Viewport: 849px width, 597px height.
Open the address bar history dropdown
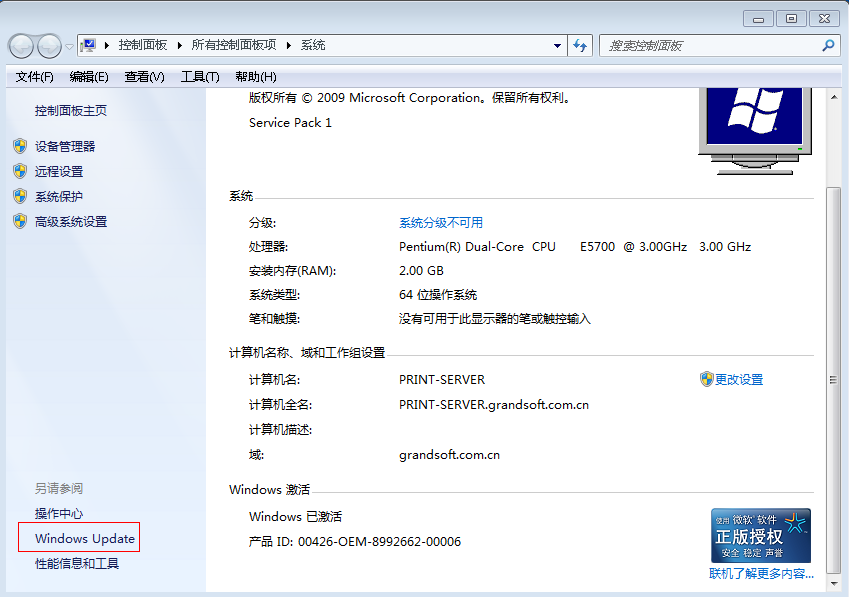[557, 46]
